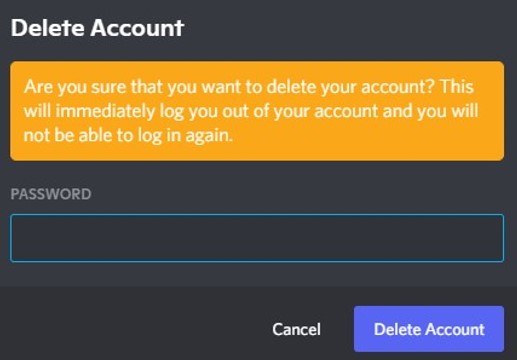Click the Cancel button
This screenshot has height=360, width=517.
coord(296,329)
